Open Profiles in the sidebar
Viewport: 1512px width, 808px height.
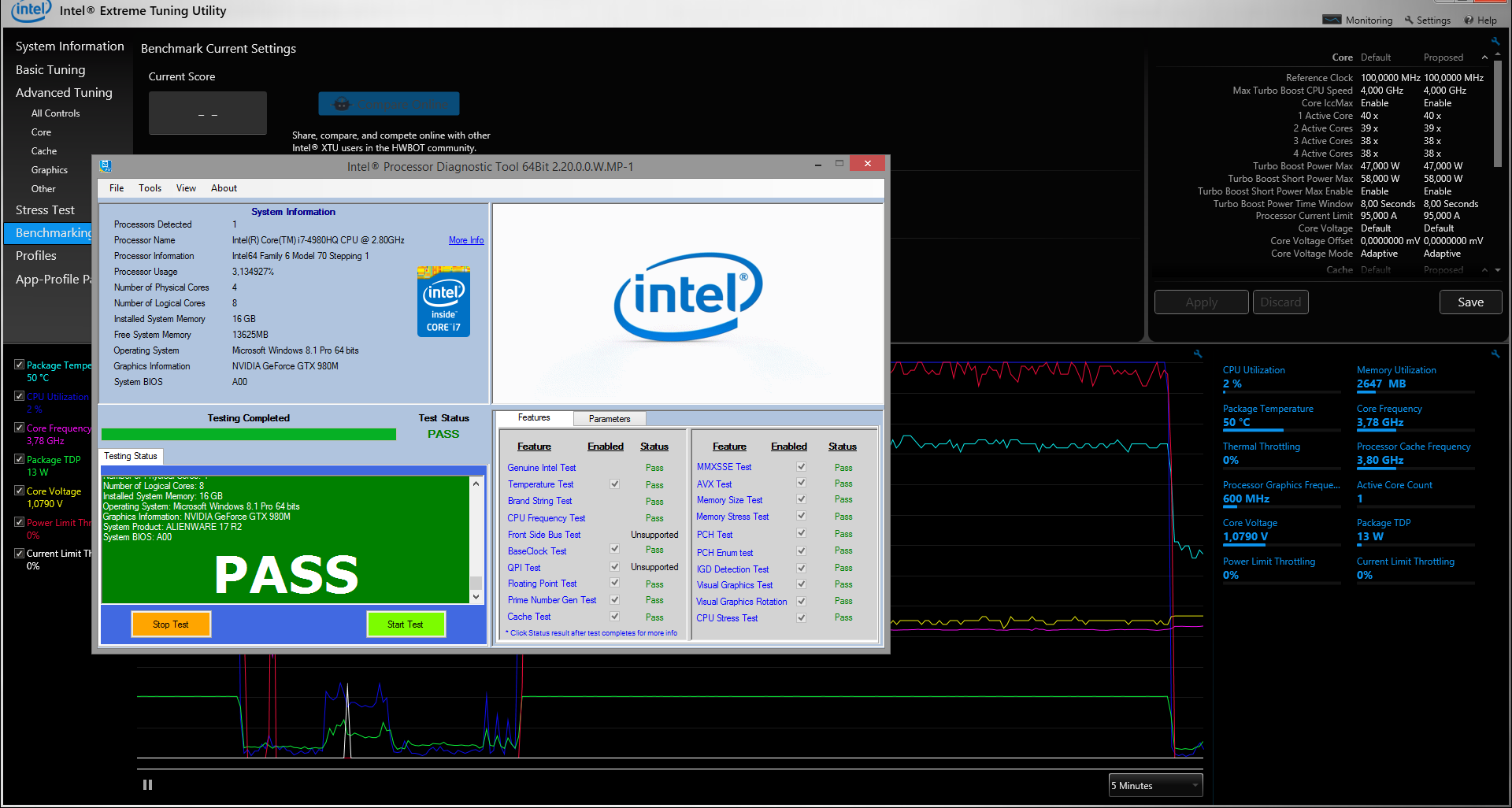tap(36, 256)
